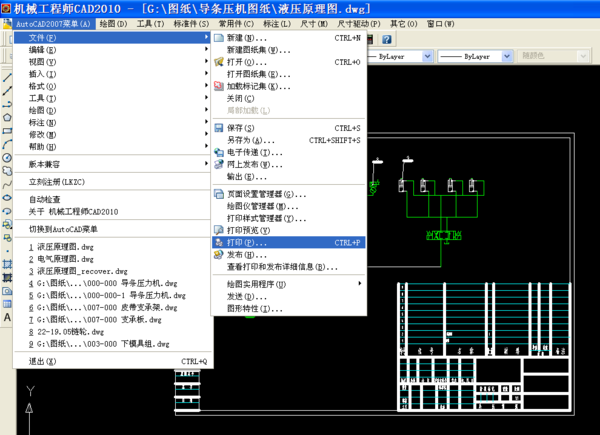This screenshot has width=600, height=435.
Task: Open the 尺寸驱动(P) menu bar item
Action: [x=359, y=24]
